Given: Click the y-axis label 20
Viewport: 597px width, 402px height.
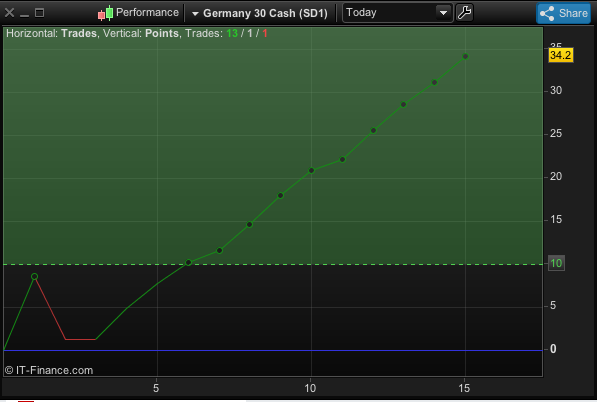Looking at the screenshot, I should (x=556, y=177).
